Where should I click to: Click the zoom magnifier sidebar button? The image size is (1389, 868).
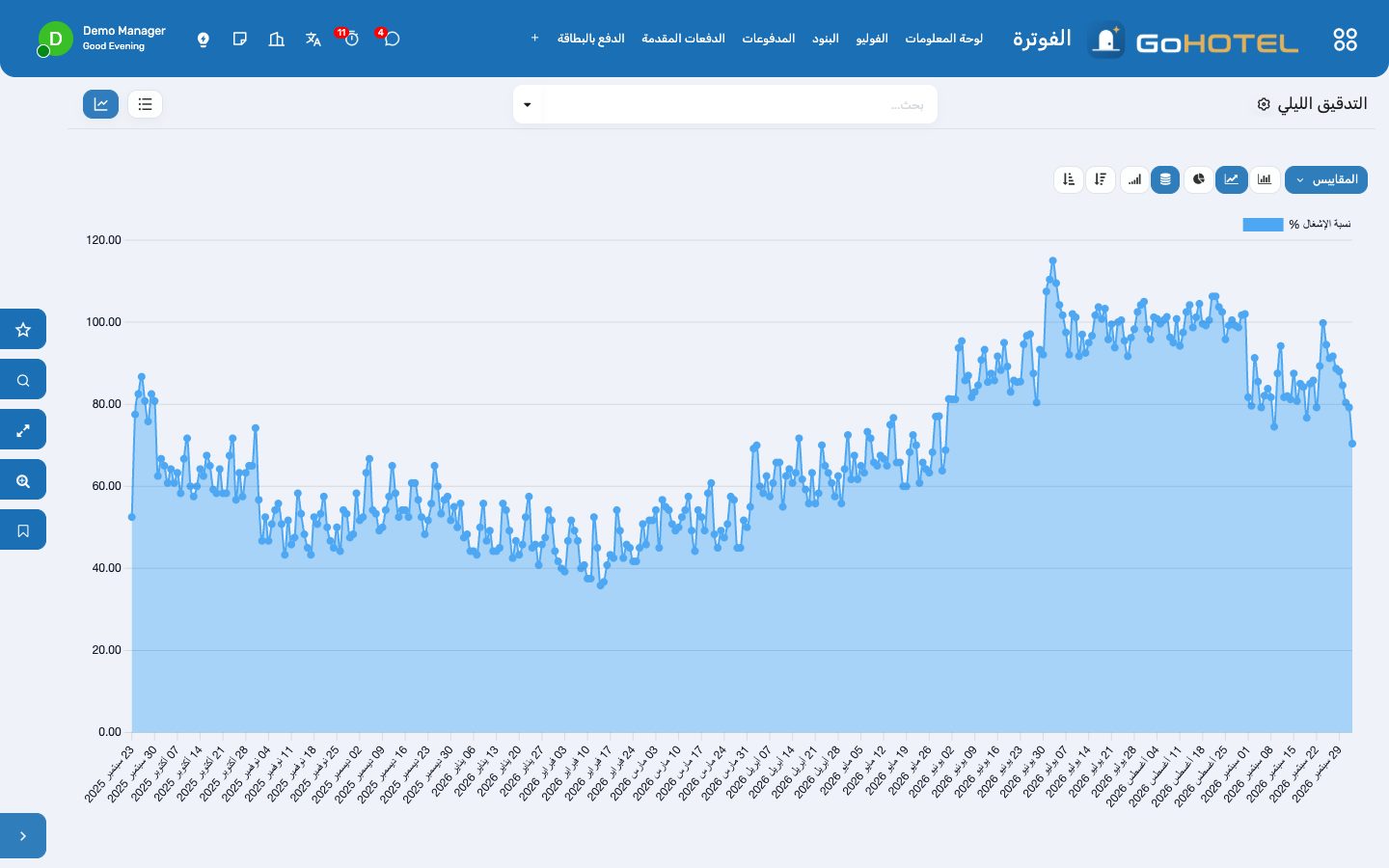tap(23, 480)
